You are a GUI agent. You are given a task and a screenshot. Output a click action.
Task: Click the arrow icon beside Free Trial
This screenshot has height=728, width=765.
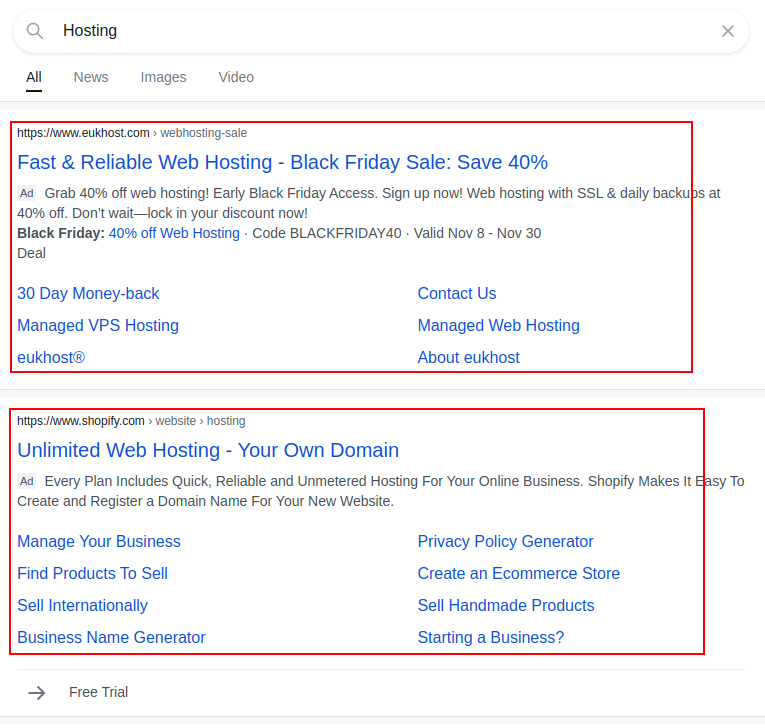(37, 692)
